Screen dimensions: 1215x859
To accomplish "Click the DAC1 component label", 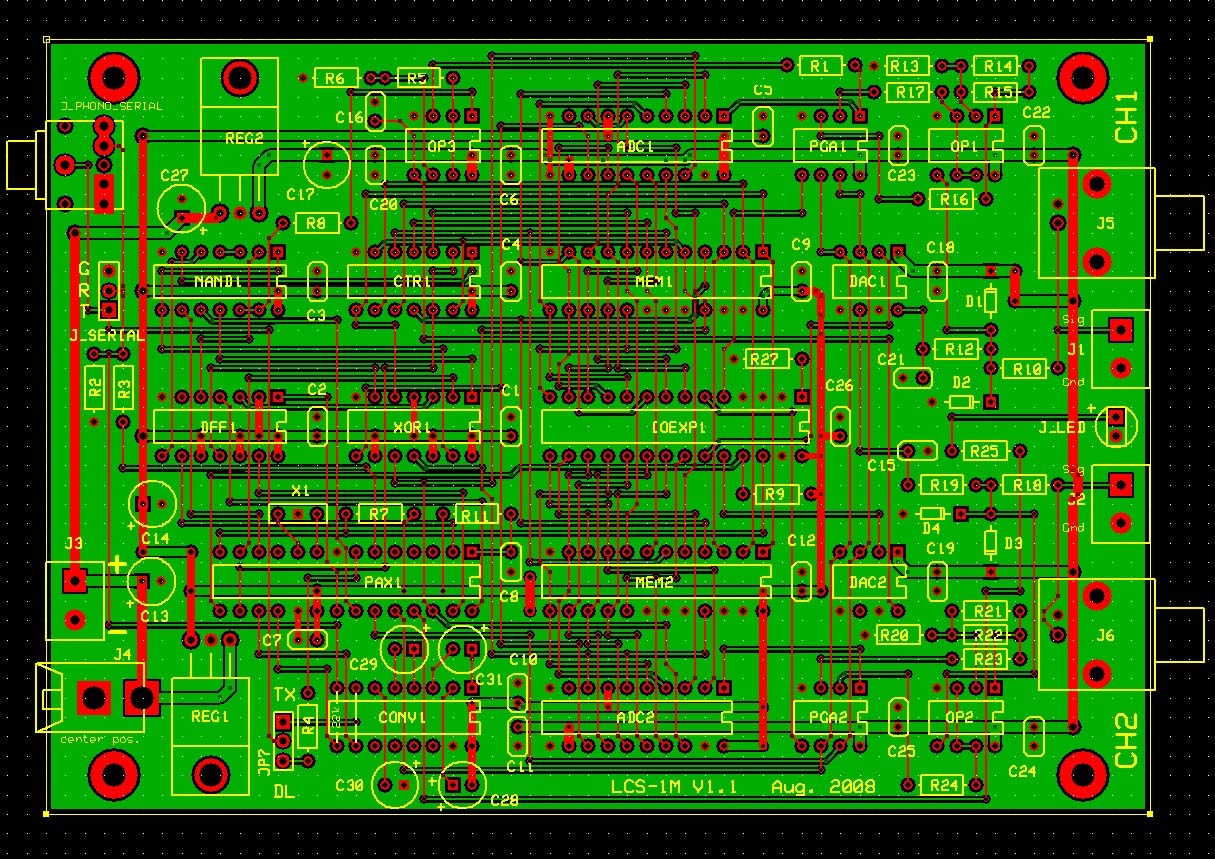I will tap(866, 281).
